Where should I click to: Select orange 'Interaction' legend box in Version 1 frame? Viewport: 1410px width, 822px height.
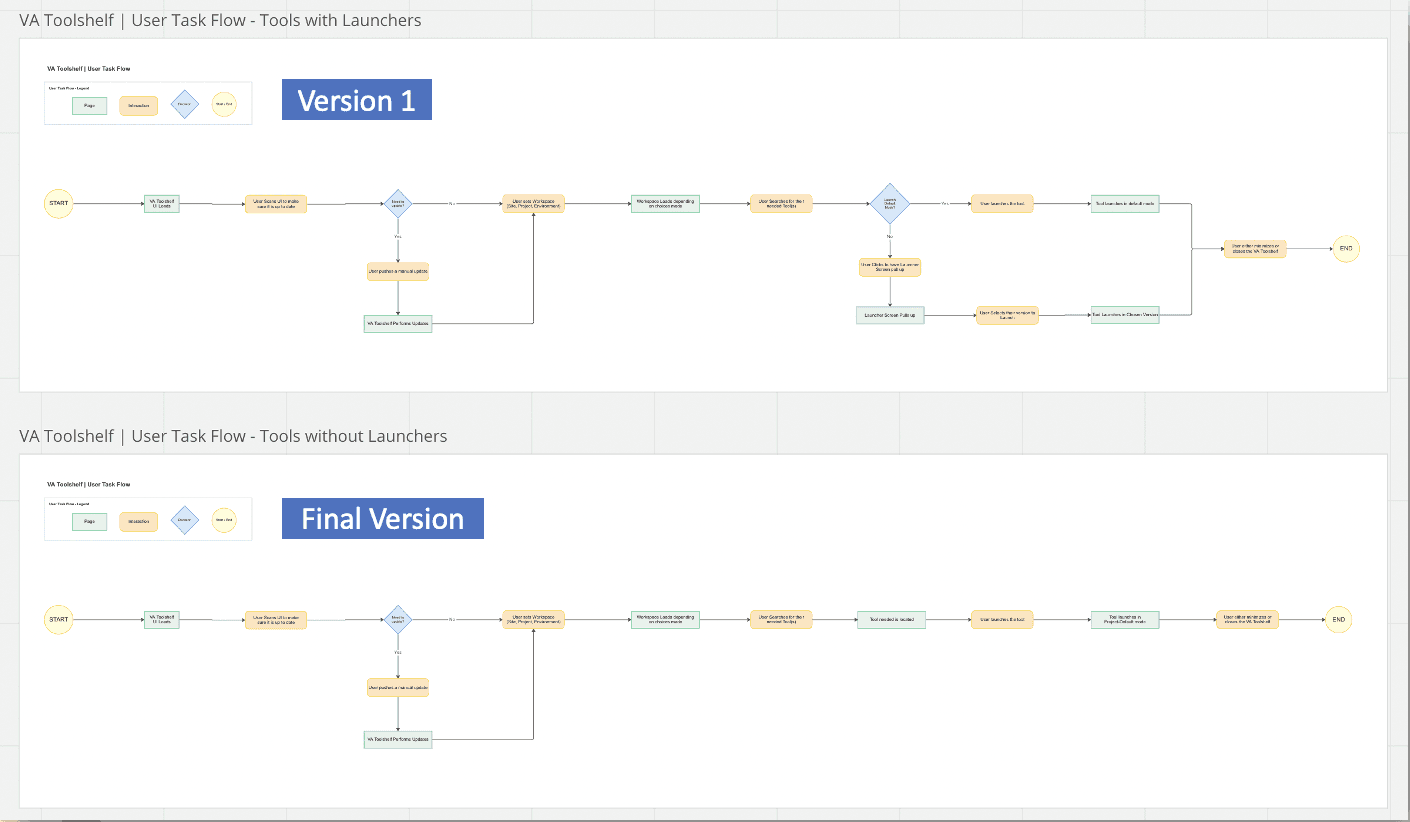click(139, 105)
